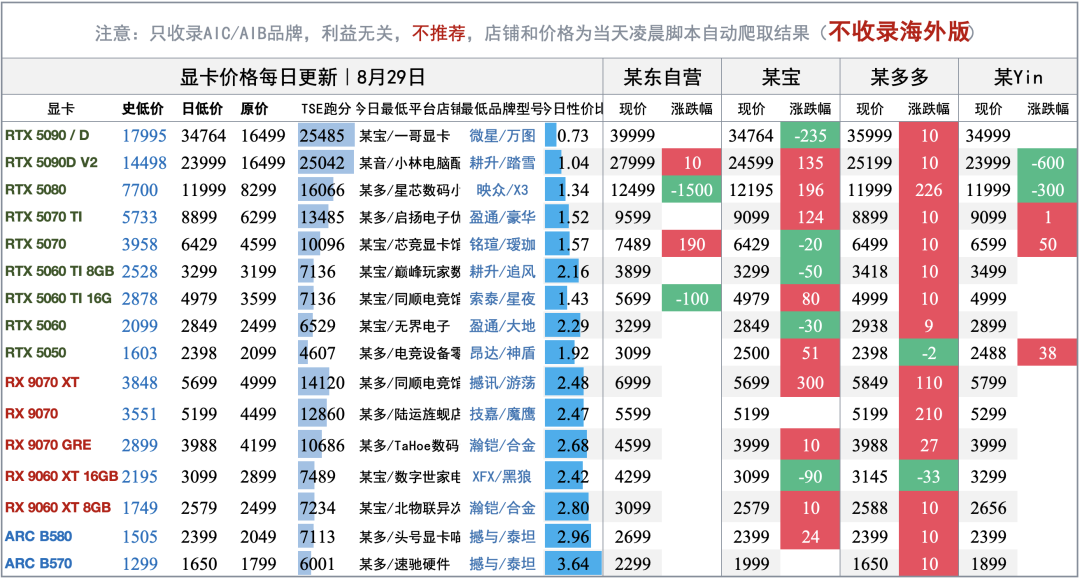Click the 某多多 price 3145
This screenshot has width=1080, height=579.
(870, 476)
